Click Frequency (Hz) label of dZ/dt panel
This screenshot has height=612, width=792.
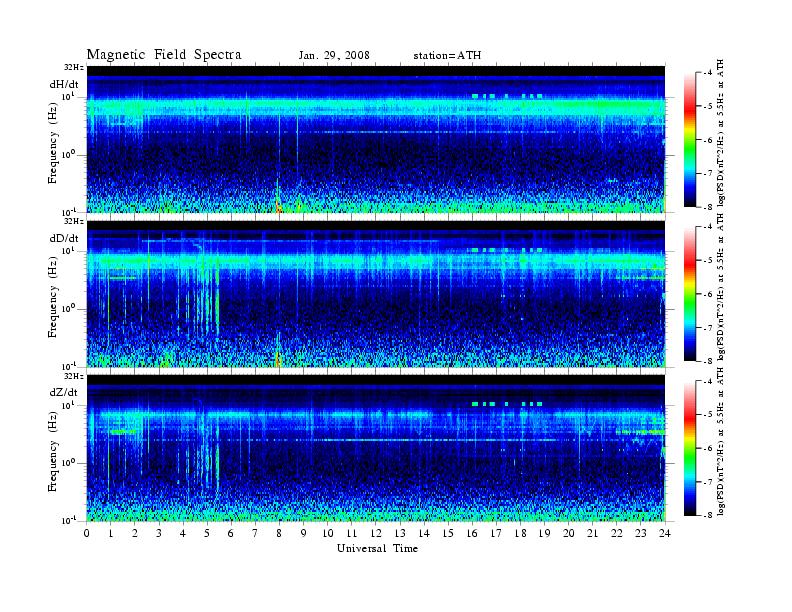53,452
